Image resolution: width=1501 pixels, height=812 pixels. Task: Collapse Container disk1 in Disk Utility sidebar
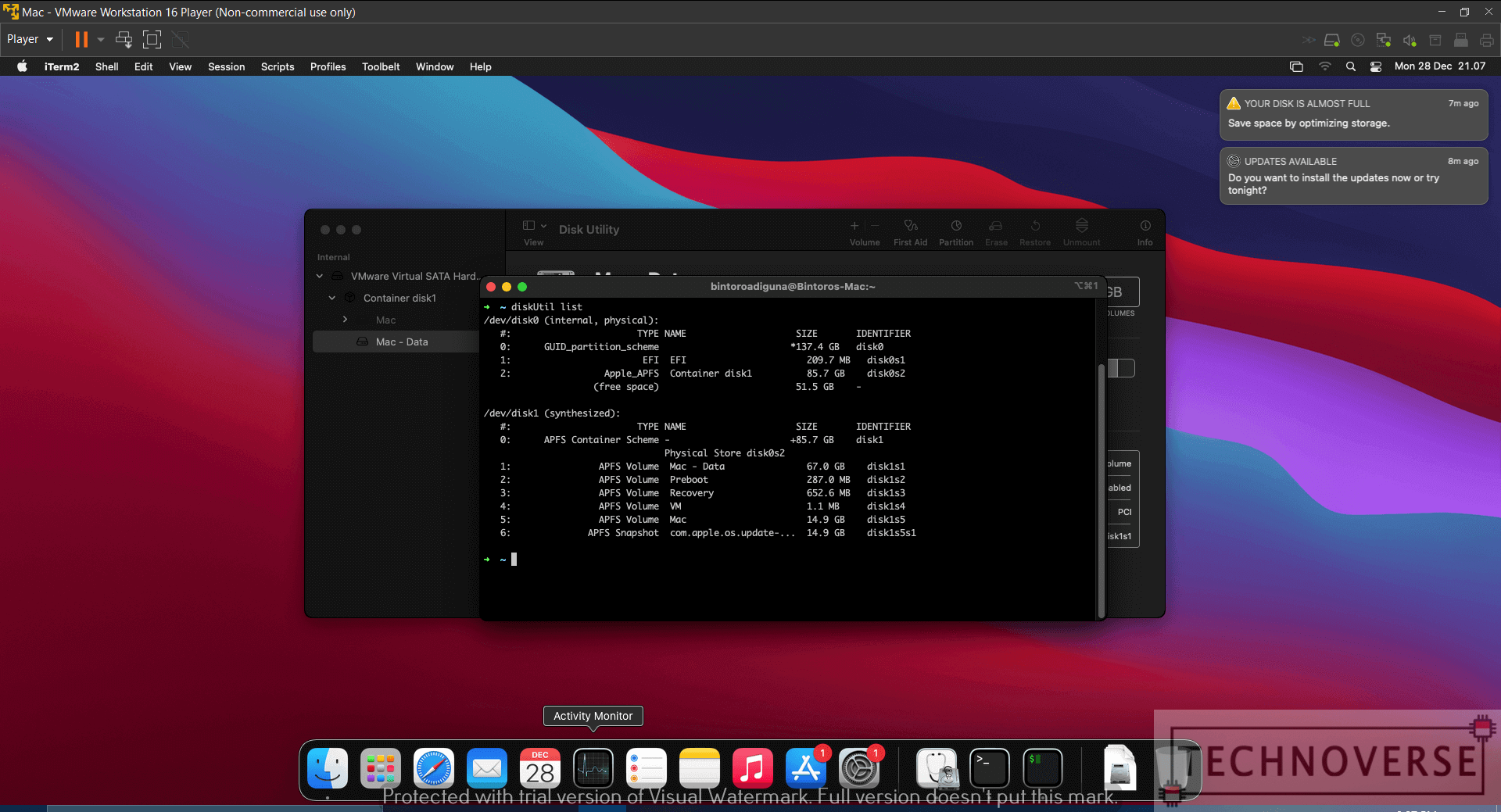332,298
